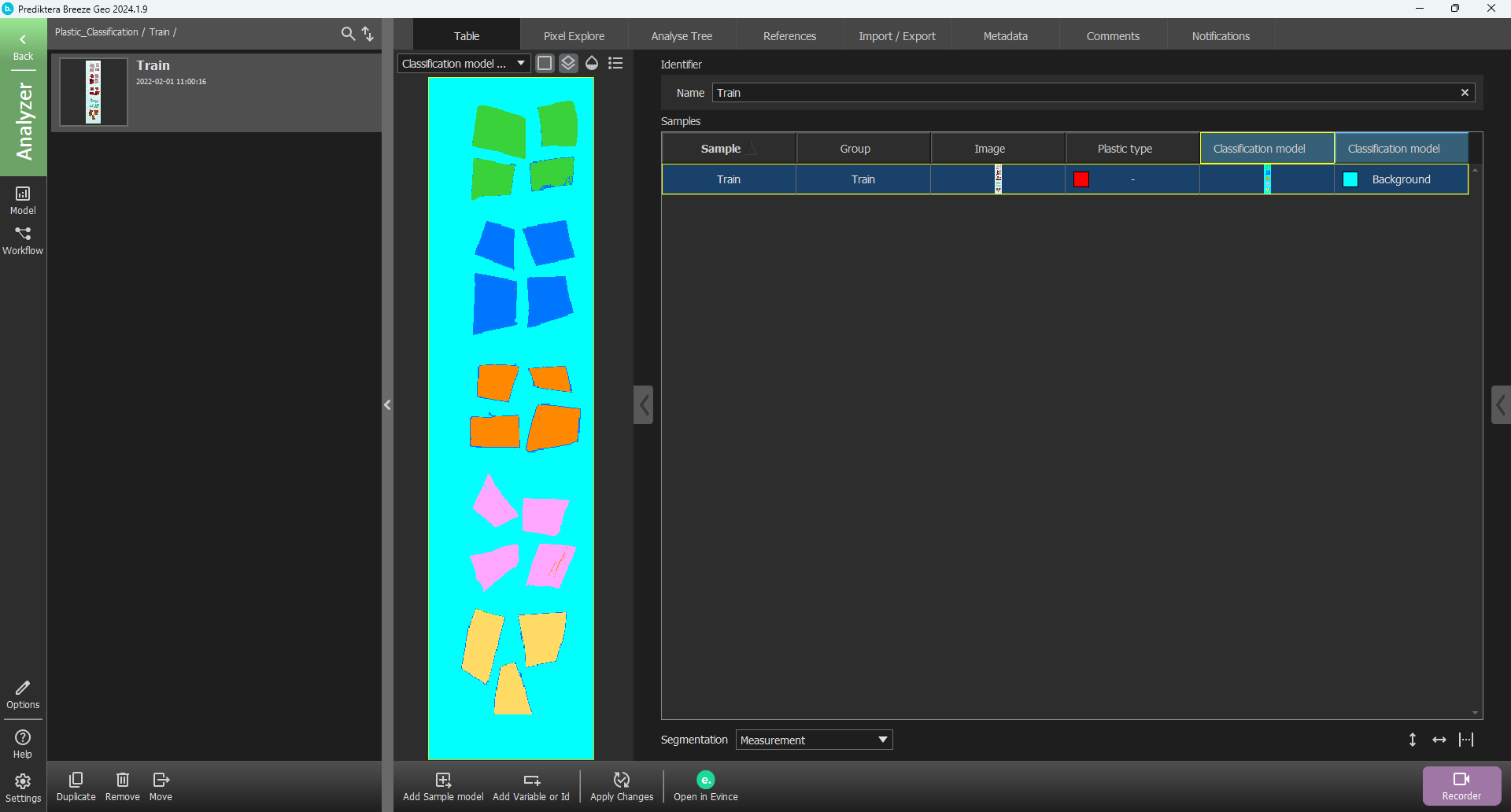Select the Train measurement thumbnail
Screen dimensions: 1511x812
point(94,92)
